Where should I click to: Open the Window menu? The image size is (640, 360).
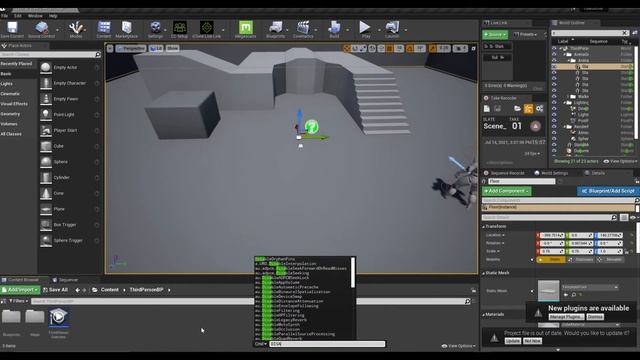[35, 16]
